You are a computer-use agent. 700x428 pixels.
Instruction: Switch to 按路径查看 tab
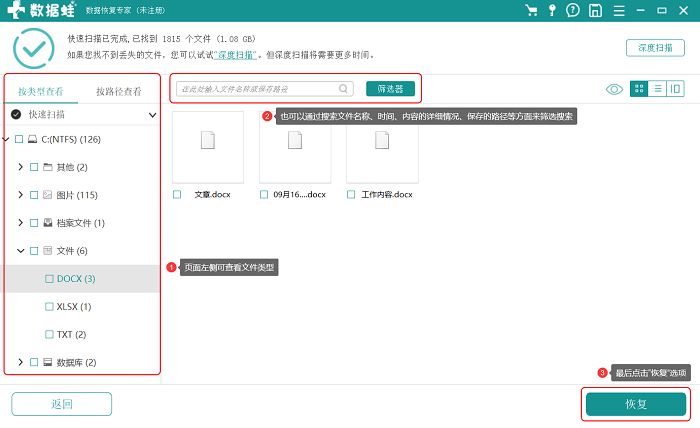tap(119, 91)
